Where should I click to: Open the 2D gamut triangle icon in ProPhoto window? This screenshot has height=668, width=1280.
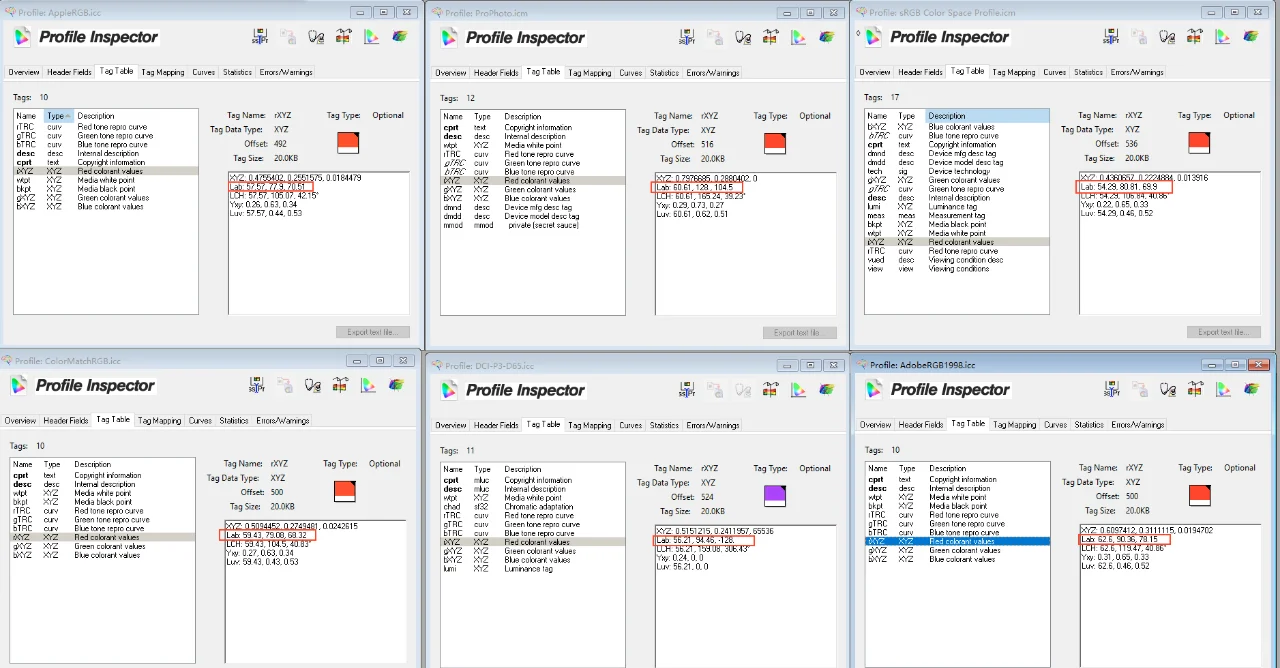pos(799,37)
